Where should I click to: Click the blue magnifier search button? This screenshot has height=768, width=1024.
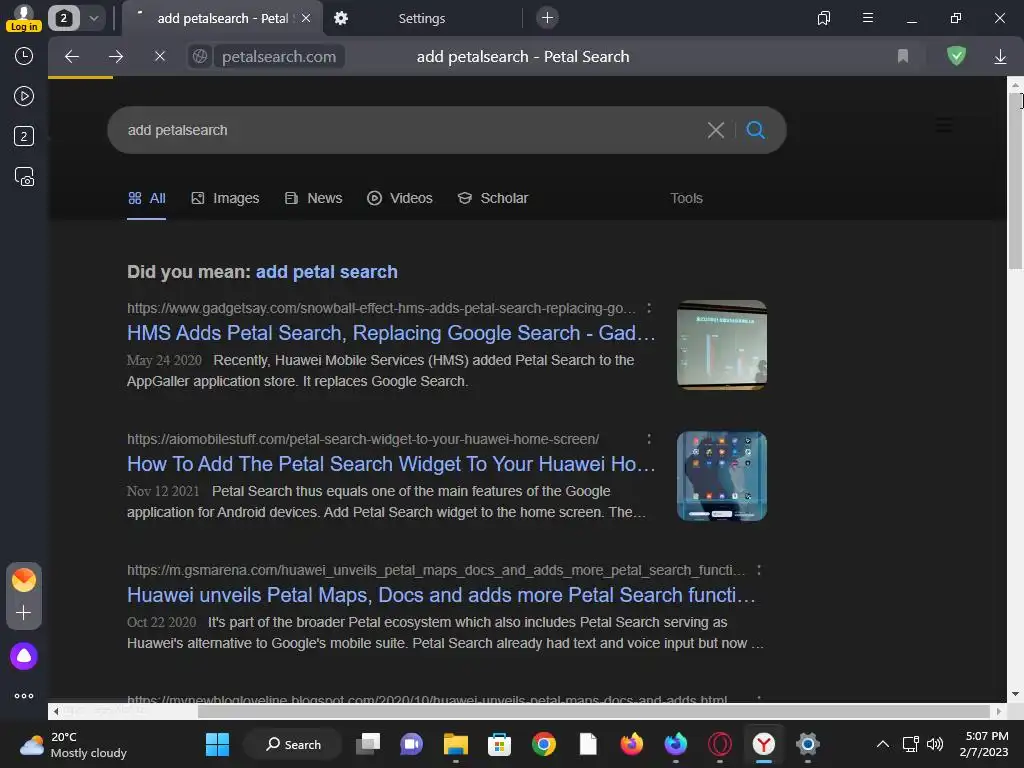[x=756, y=130]
